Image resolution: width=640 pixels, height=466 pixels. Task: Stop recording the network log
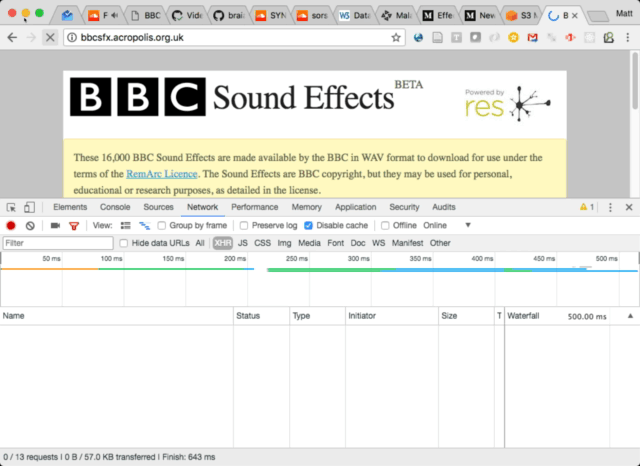(x=11, y=225)
